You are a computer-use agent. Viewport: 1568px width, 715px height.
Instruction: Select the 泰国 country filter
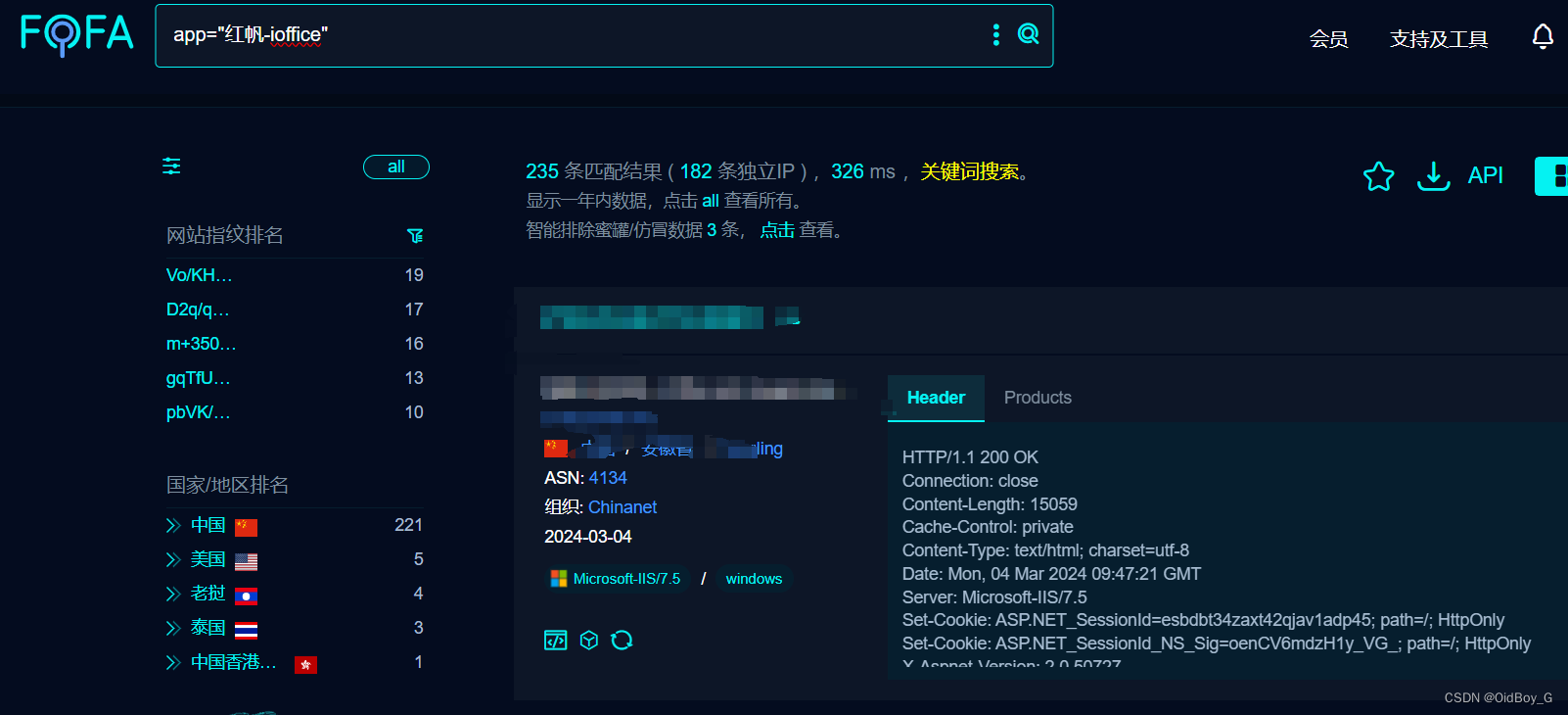click(x=208, y=629)
